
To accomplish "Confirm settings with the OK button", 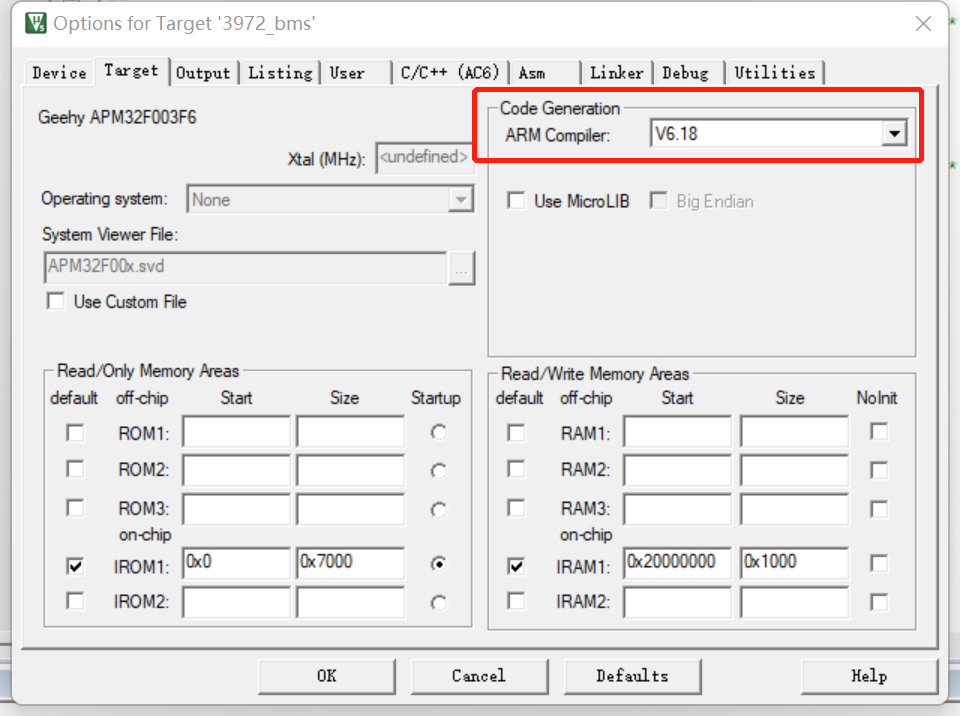I will [x=327, y=676].
